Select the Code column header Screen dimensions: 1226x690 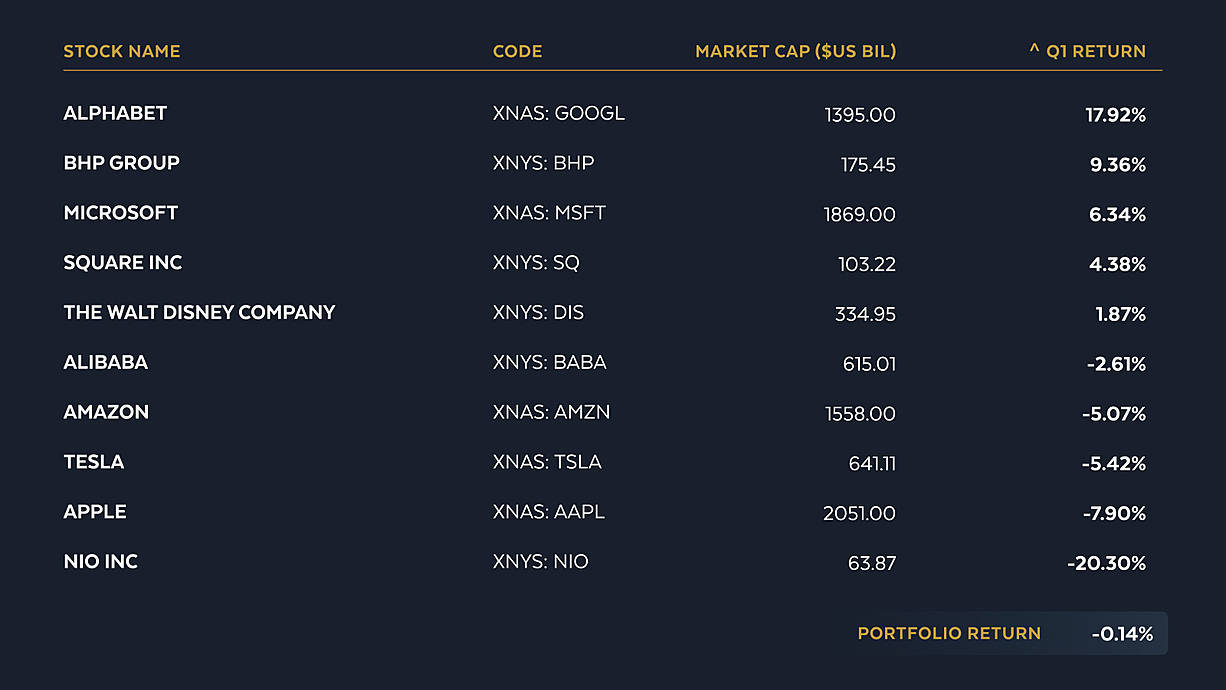click(x=518, y=51)
